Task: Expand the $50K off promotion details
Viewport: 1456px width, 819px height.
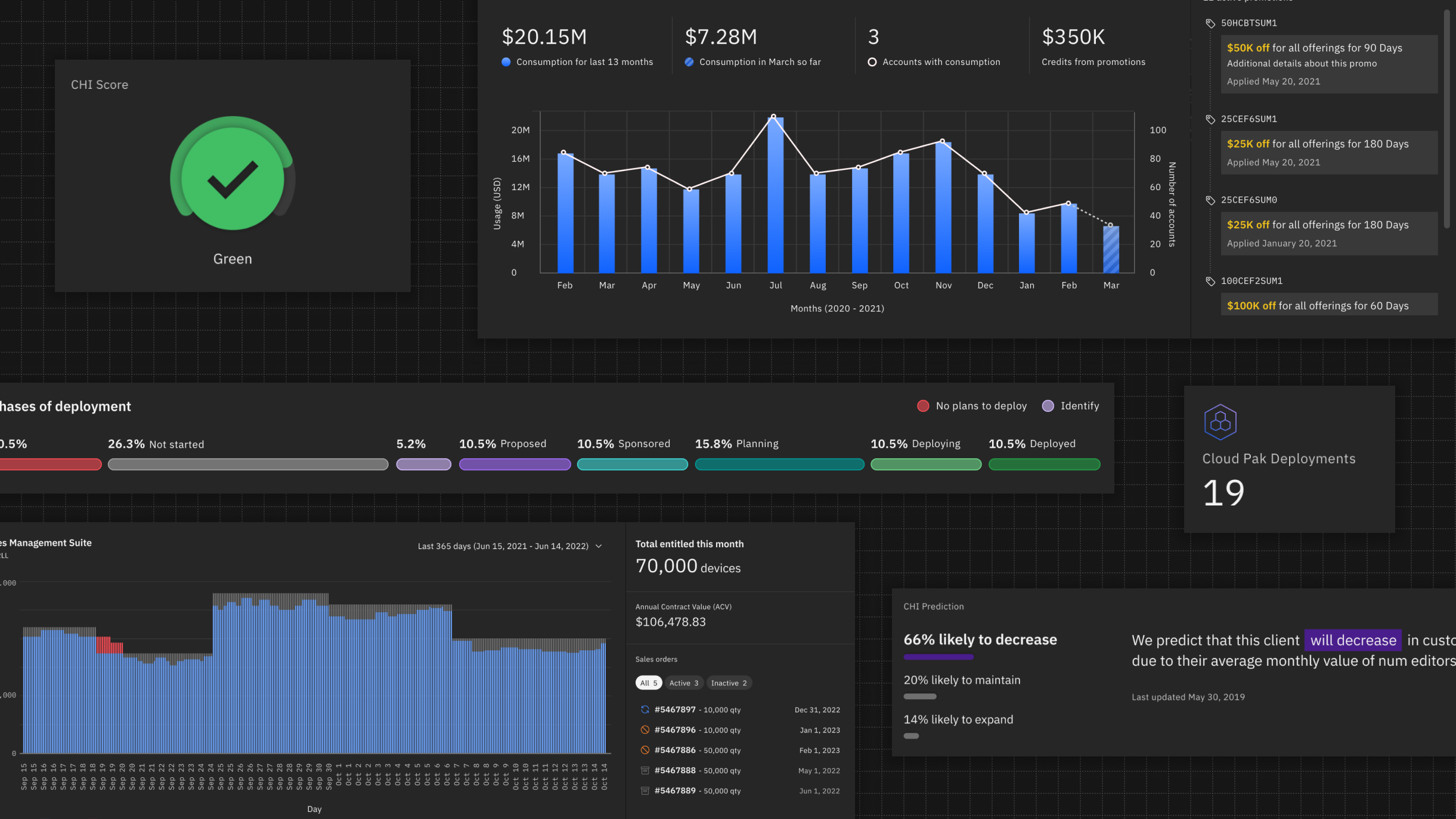Action: pyautogui.click(x=1328, y=64)
